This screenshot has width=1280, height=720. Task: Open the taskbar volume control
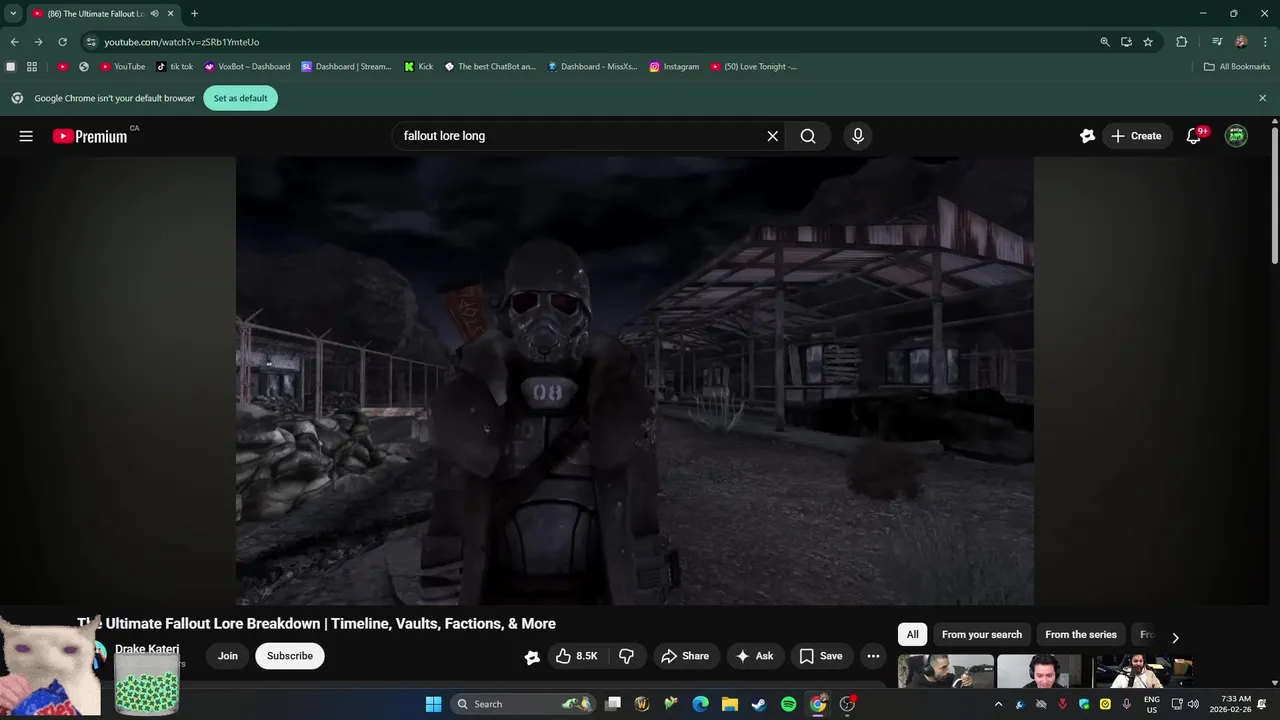(x=1193, y=704)
